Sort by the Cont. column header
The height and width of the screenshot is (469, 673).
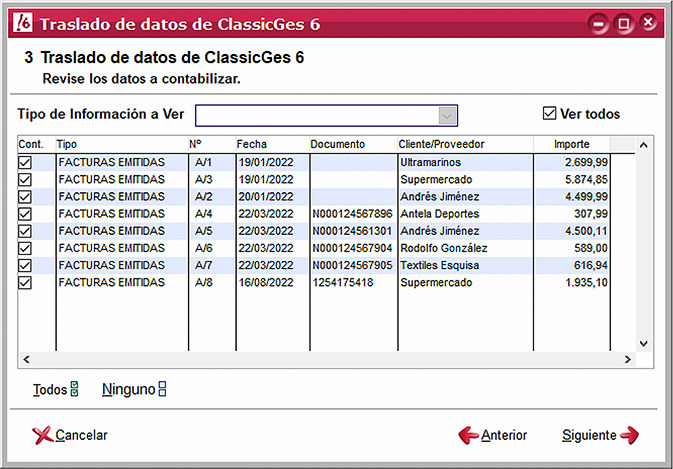point(36,144)
